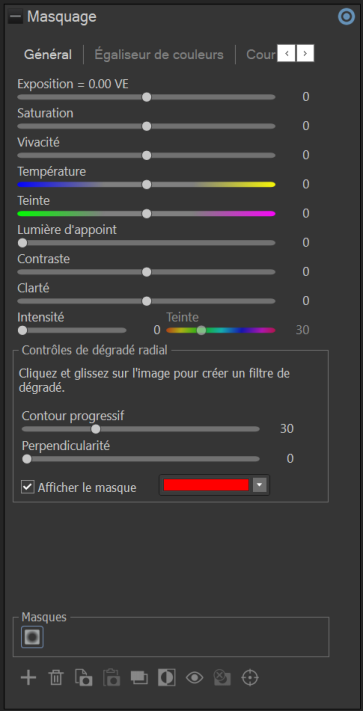Switch to Égaliseur de couleurs tab
The width and height of the screenshot is (363, 711).
coord(159,55)
